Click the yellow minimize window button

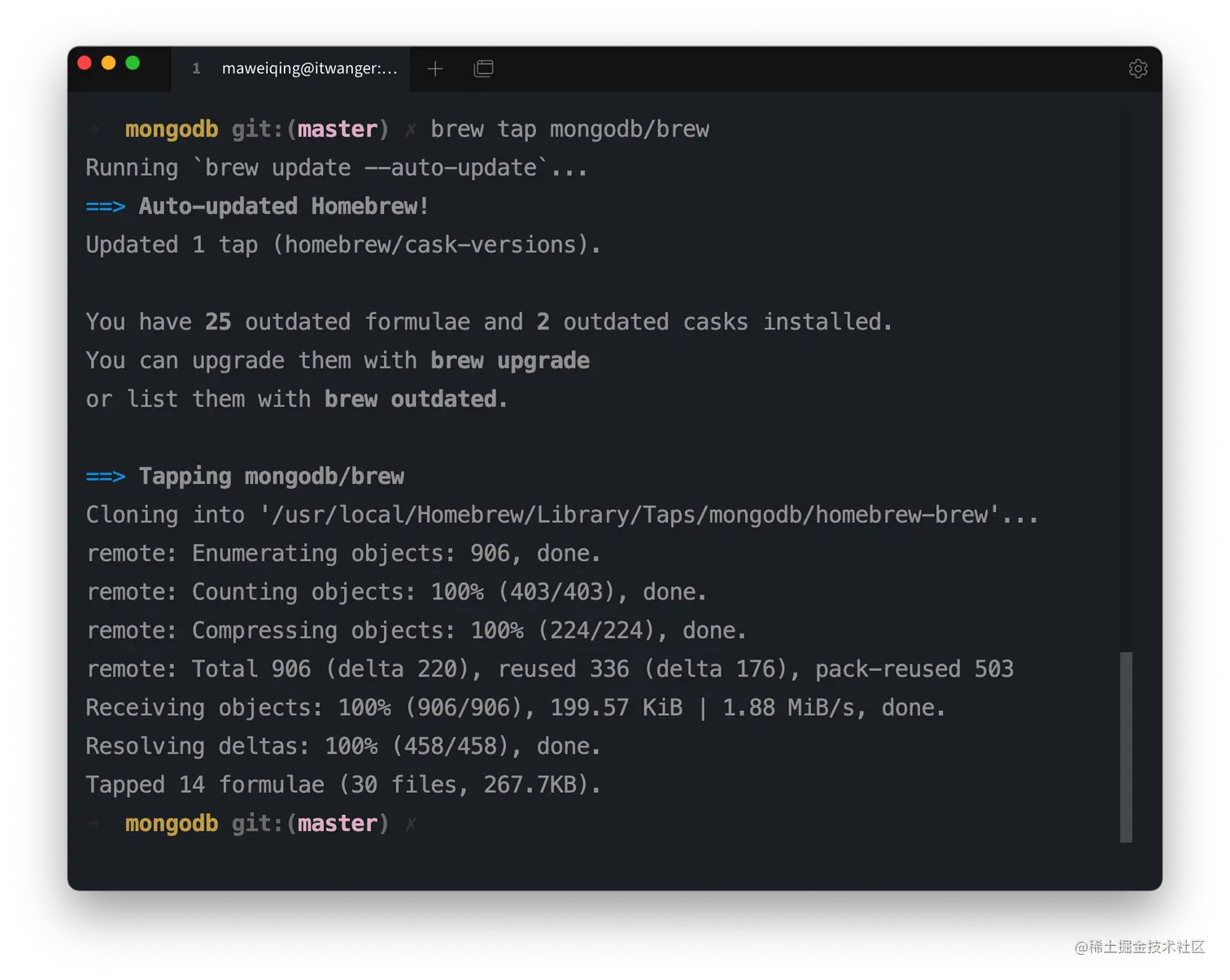click(x=108, y=63)
